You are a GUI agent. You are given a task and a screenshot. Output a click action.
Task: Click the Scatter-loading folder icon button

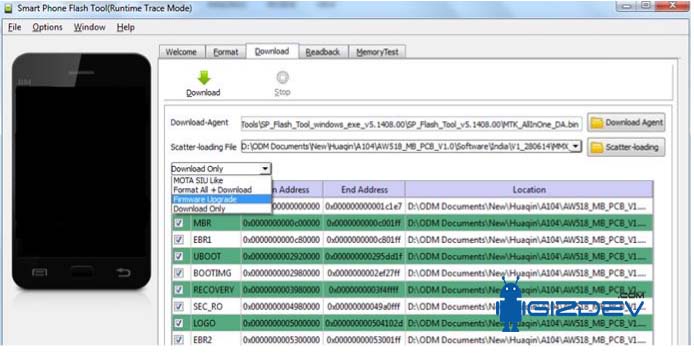(x=626, y=147)
